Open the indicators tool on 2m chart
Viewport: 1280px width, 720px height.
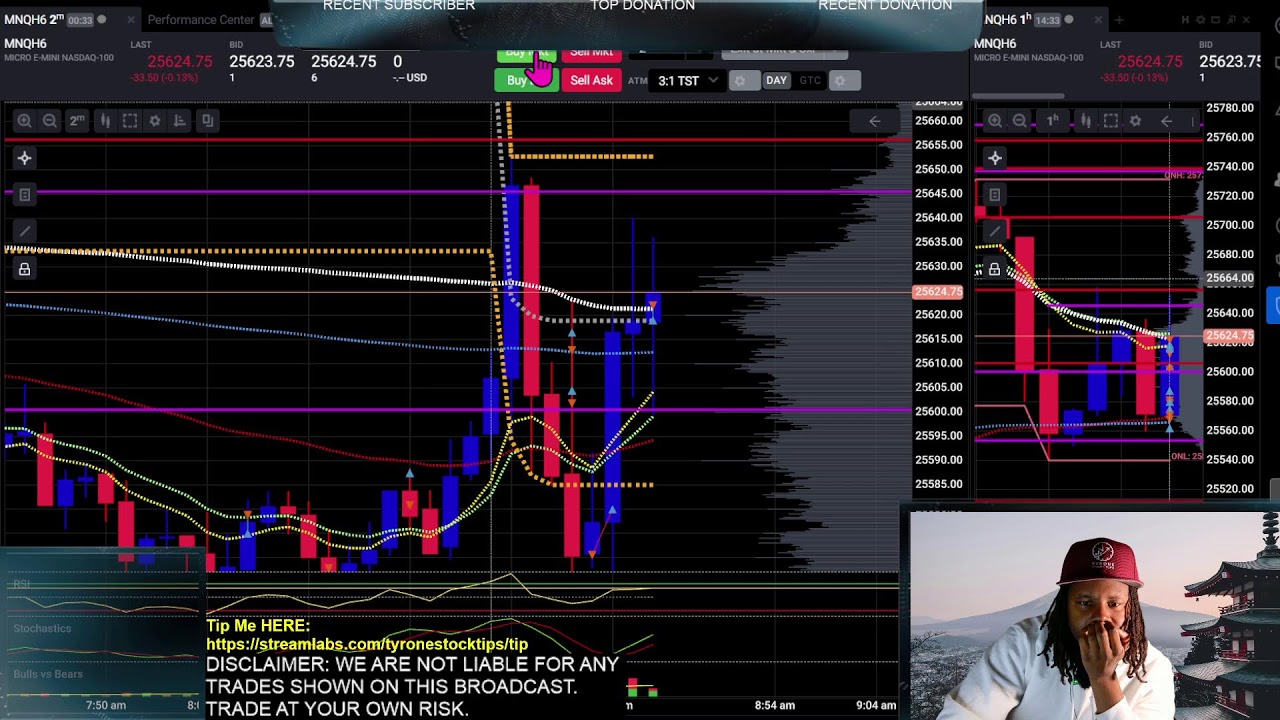180,120
